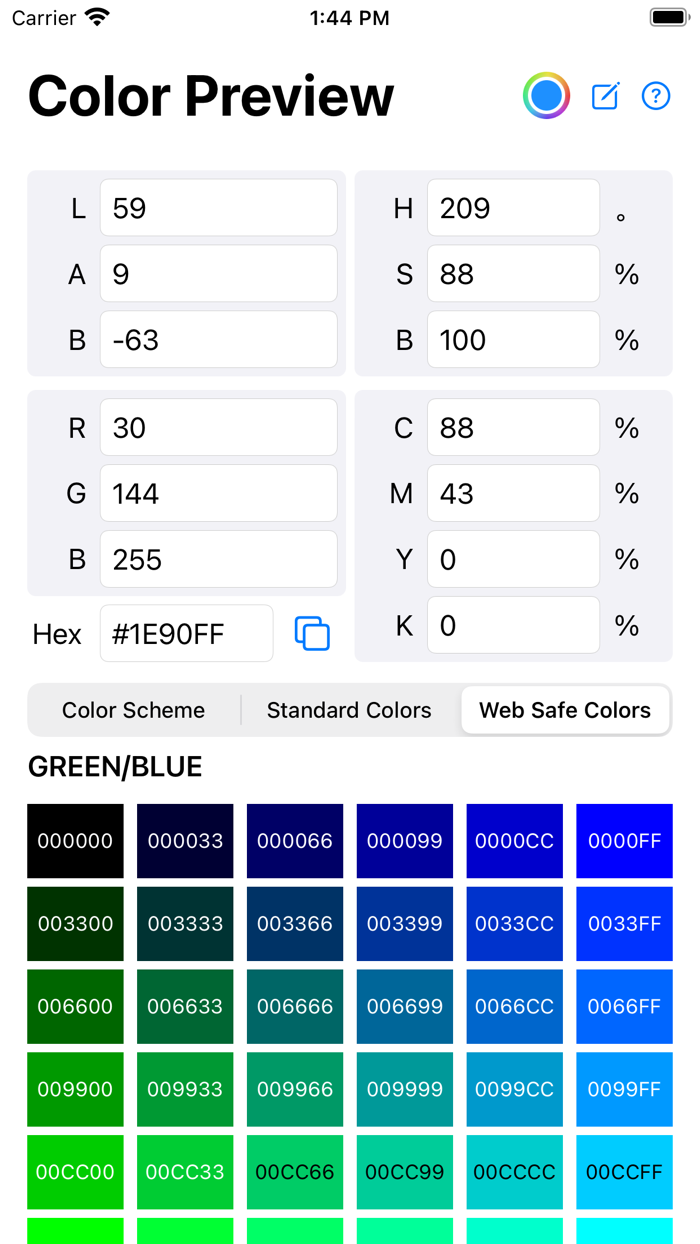
Task: Pick the 00CCCC teal swatch
Action: pos(514,1171)
